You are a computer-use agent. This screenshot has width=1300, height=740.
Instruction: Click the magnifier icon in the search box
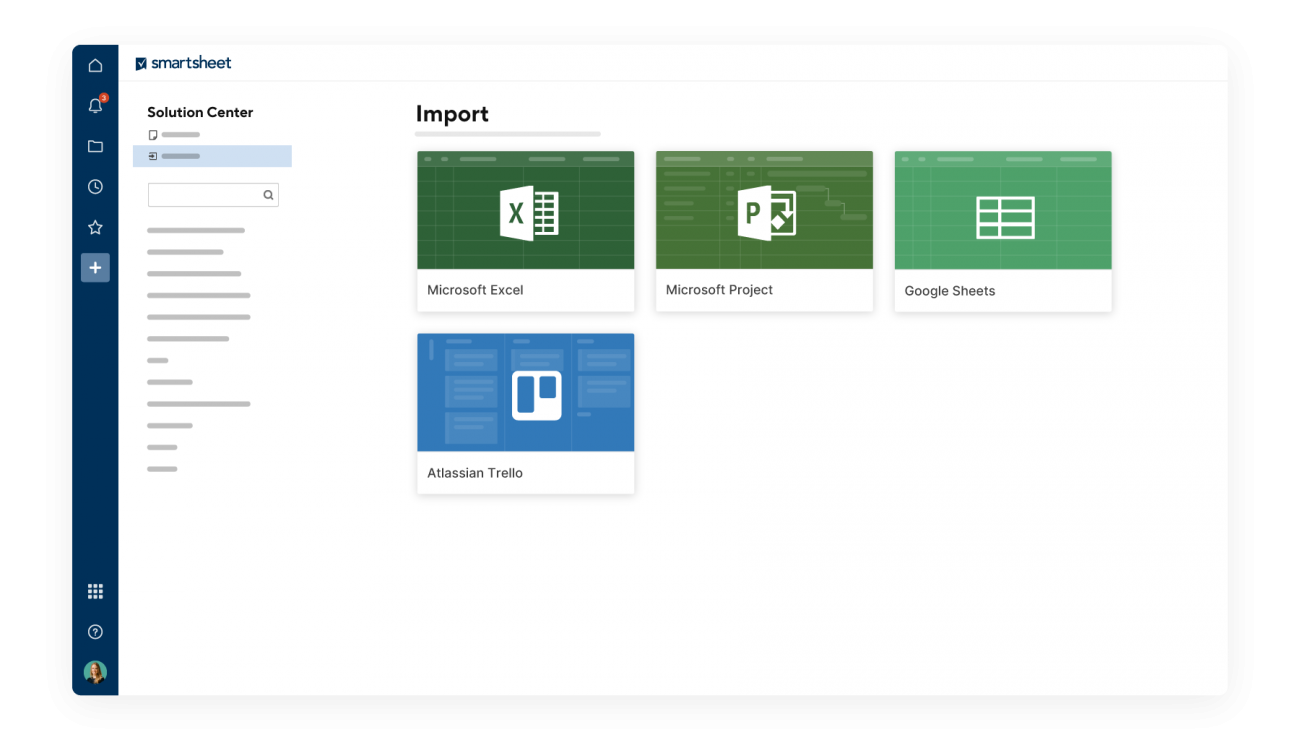point(268,194)
